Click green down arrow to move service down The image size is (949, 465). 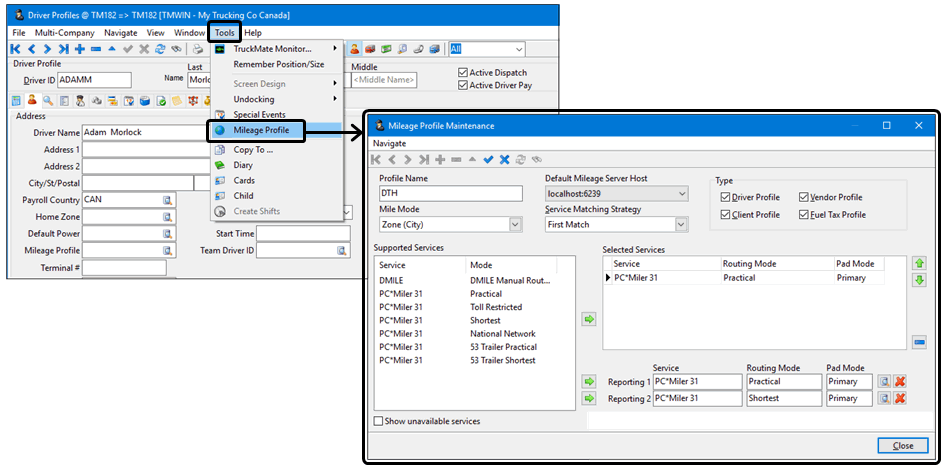(x=919, y=280)
